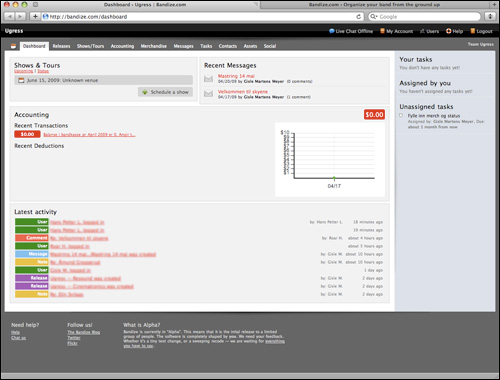Click the Live Chat Offline speech bubble icon

(331, 31)
